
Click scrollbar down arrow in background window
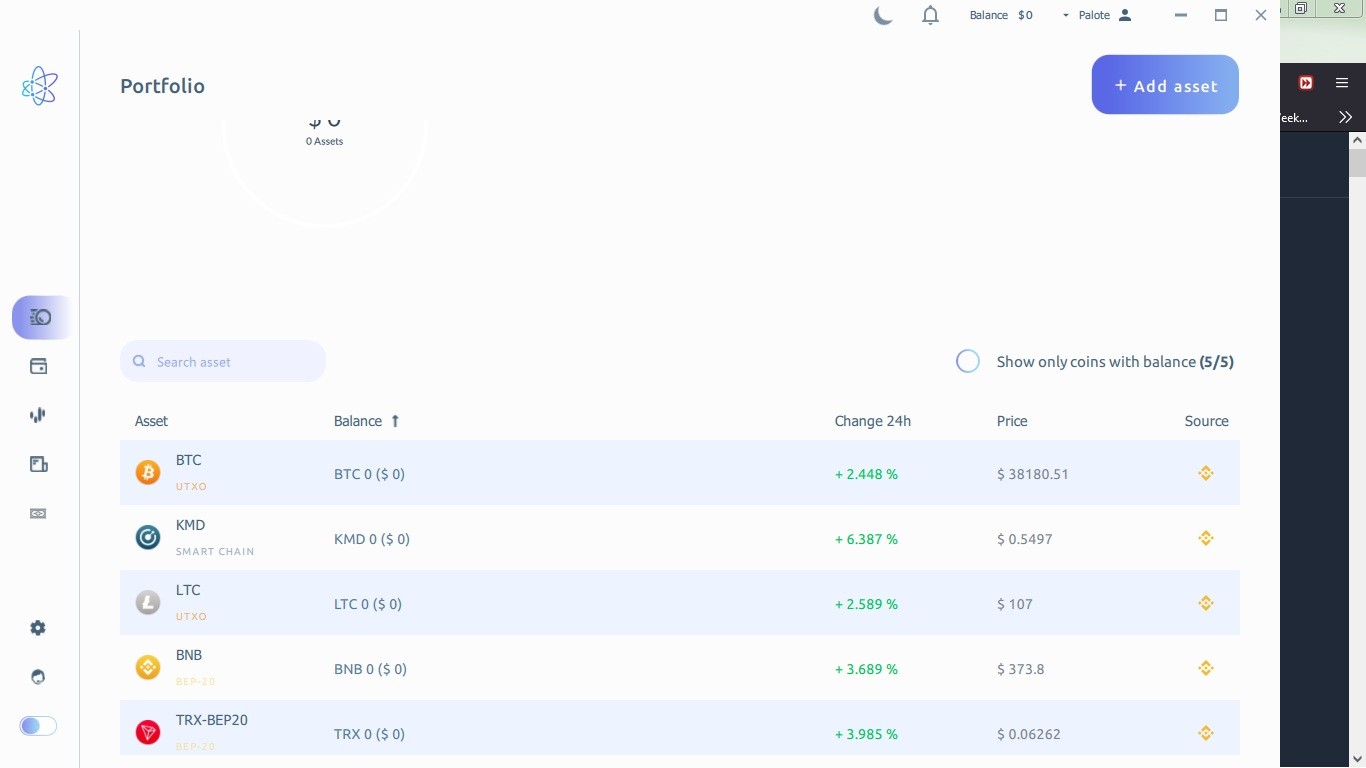tap(1357, 758)
